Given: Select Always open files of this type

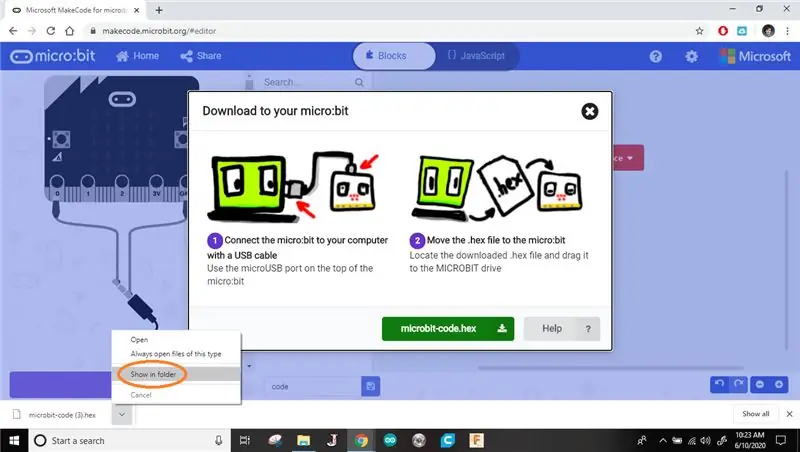Looking at the screenshot, I should 176,354.
